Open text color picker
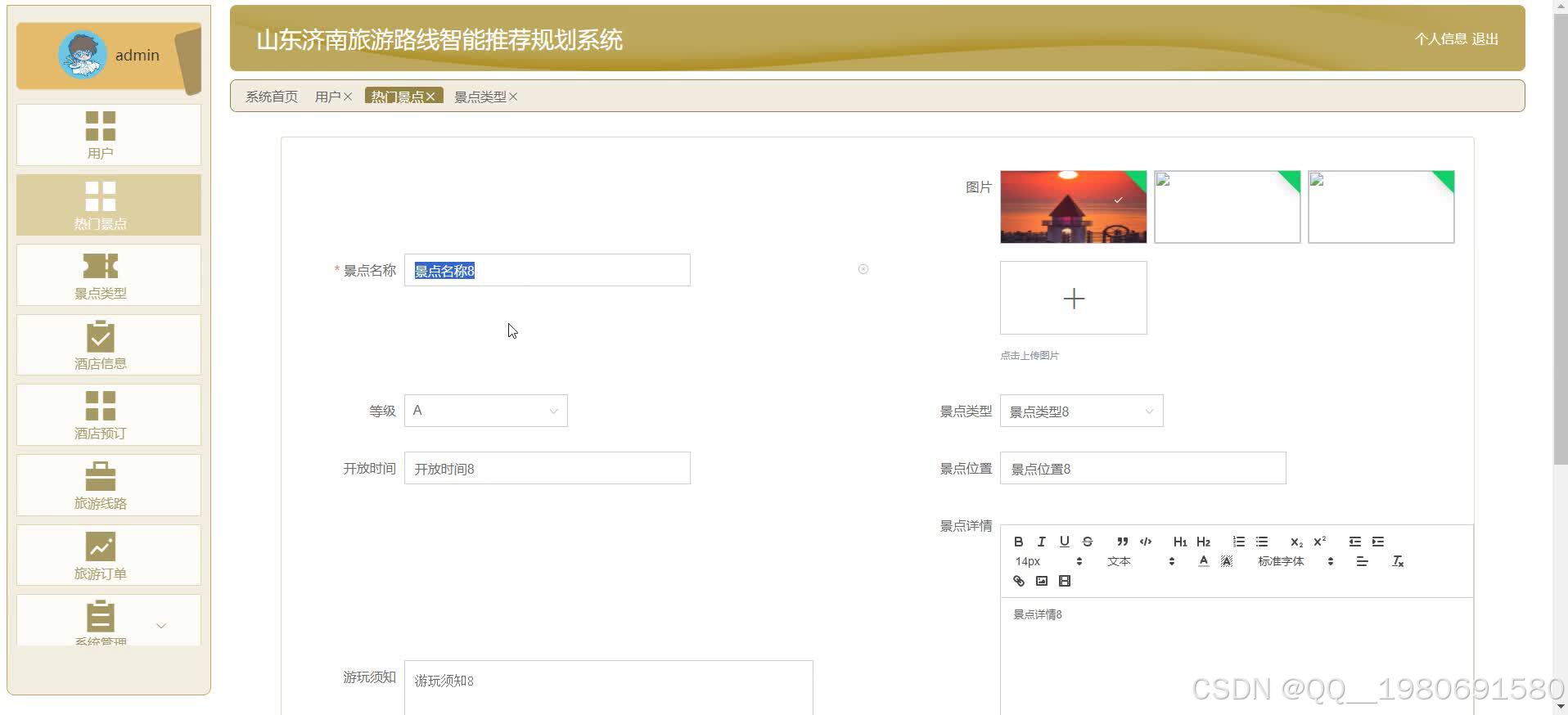Screen dimensions: 1568x715 pos(1203,561)
